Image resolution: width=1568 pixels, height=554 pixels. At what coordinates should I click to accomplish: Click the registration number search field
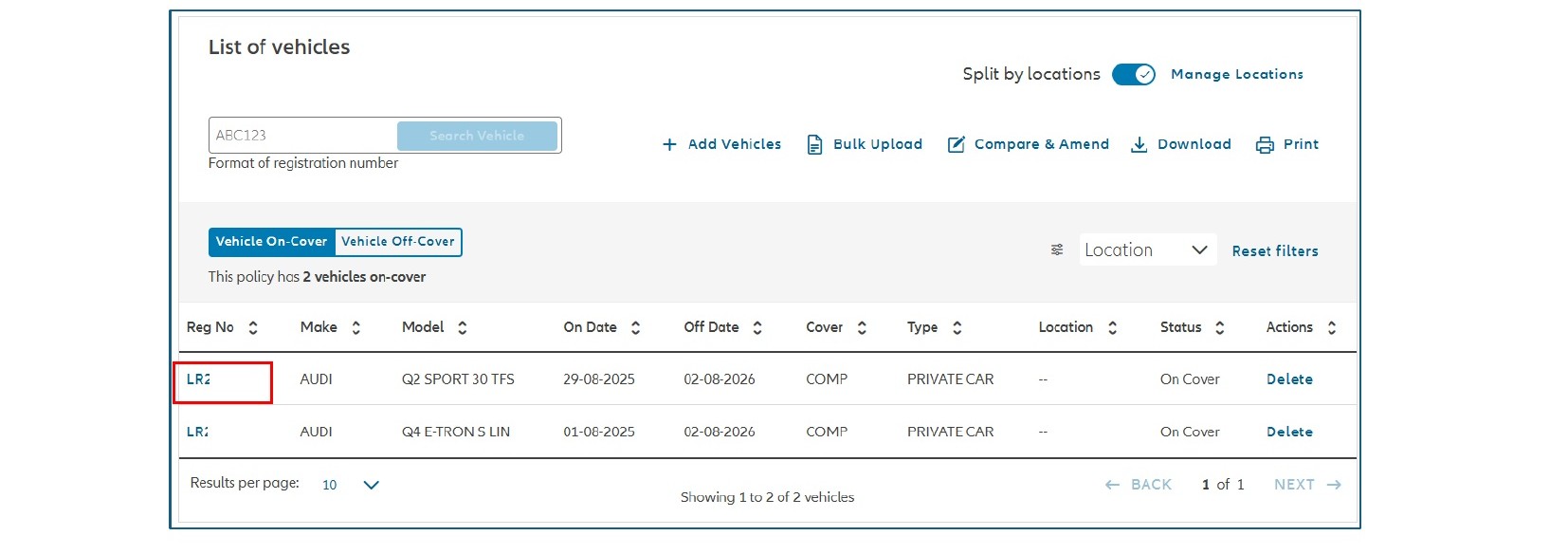click(x=302, y=136)
